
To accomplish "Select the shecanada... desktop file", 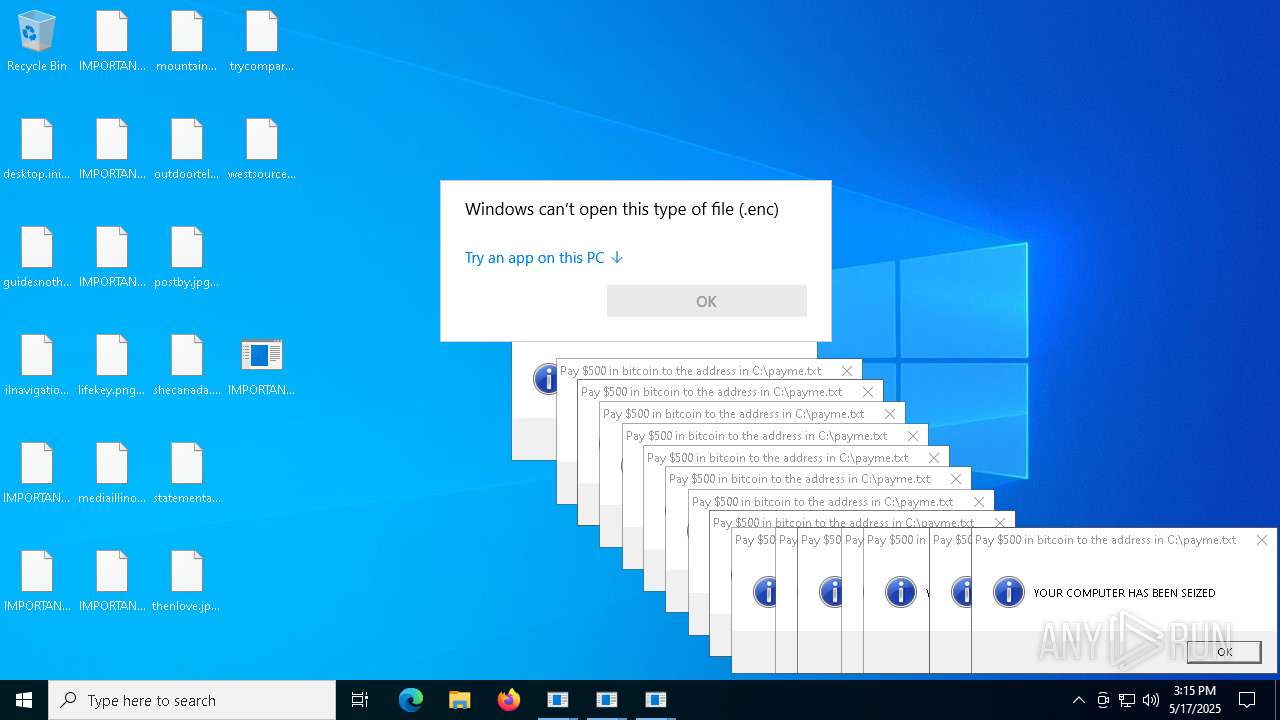I will click(x=187, y=366).
